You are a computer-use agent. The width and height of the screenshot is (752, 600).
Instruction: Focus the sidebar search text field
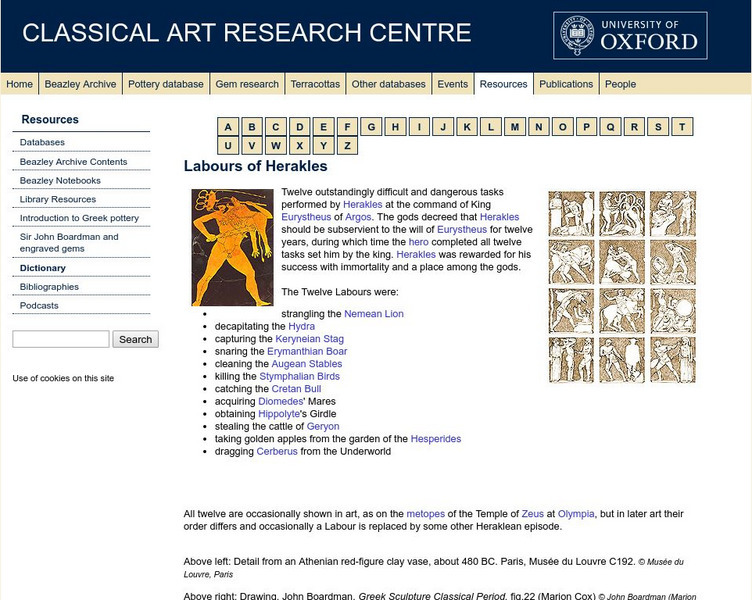pos(61,339)
